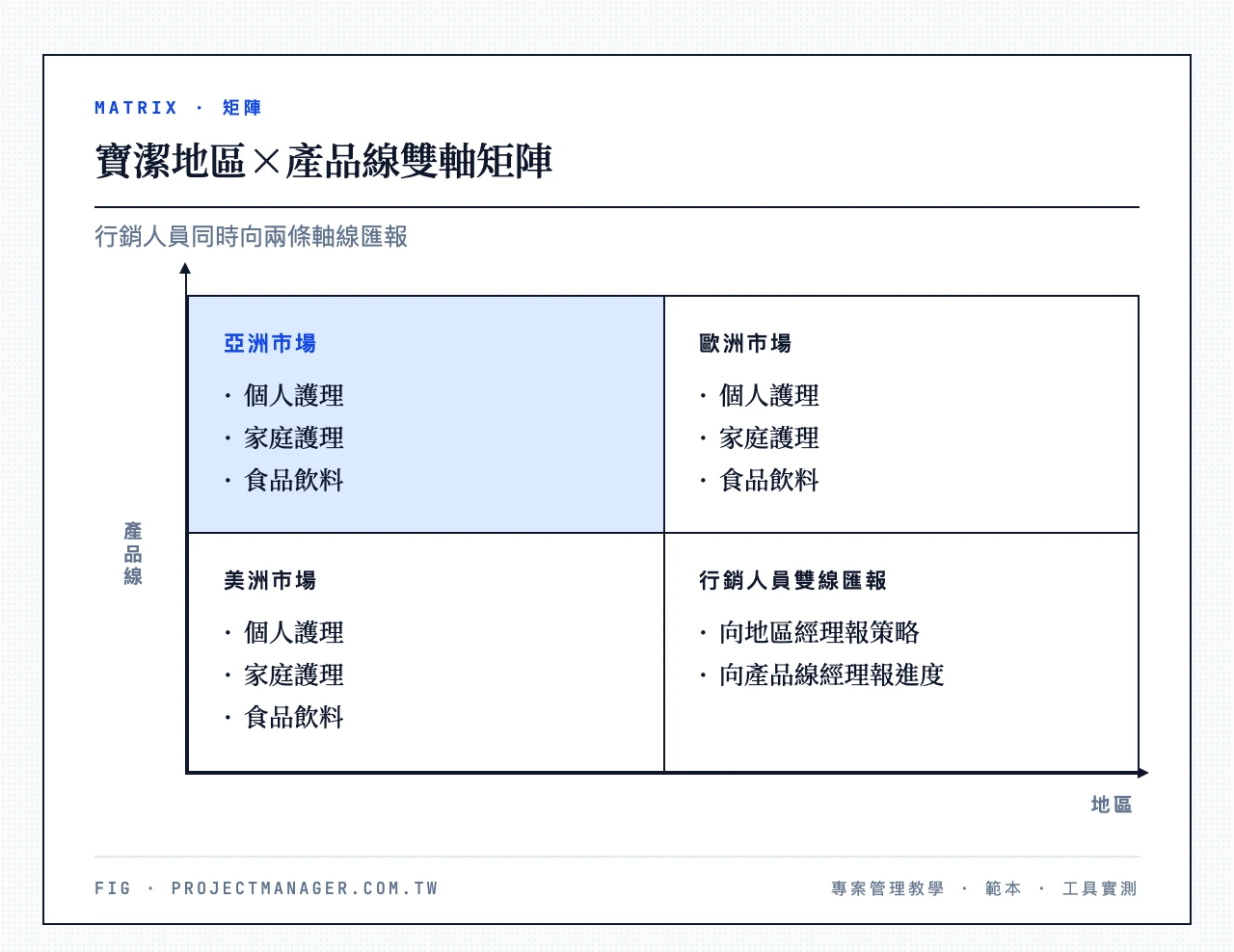Viewport: 1234px width, 952px height.
Task: Select the "美洲市場" quadrant heading
Action: tap(270, 580)
